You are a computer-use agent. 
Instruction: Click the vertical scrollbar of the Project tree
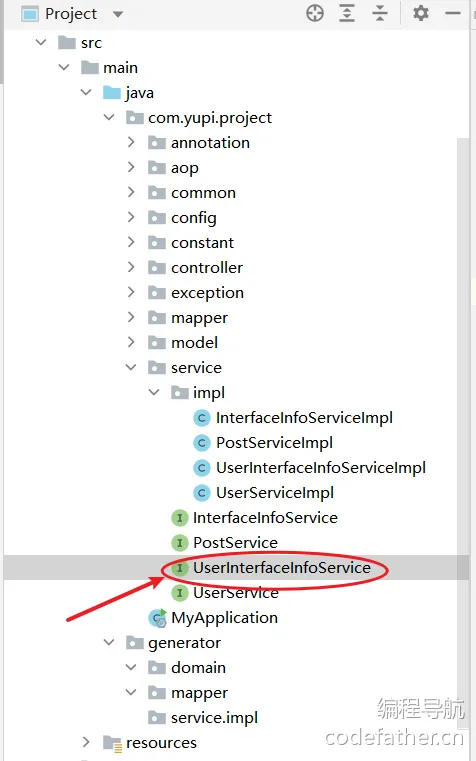[463, 432]
